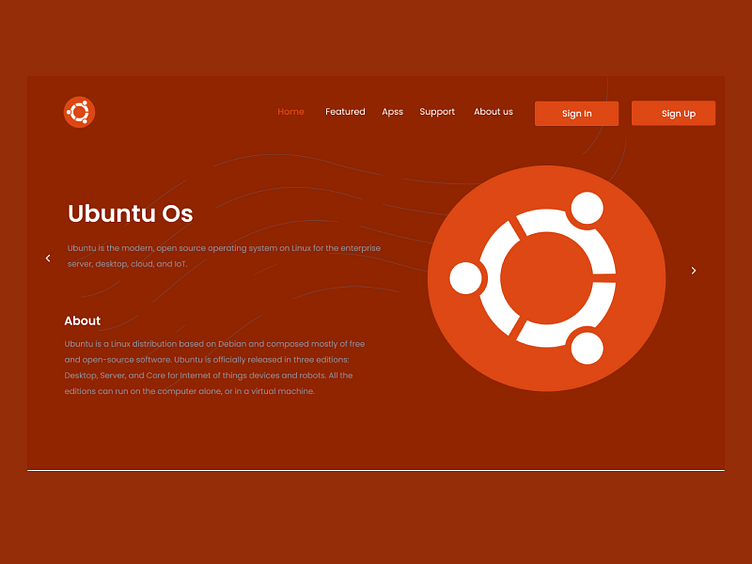Open the Featured nav item

click(345, 112)
